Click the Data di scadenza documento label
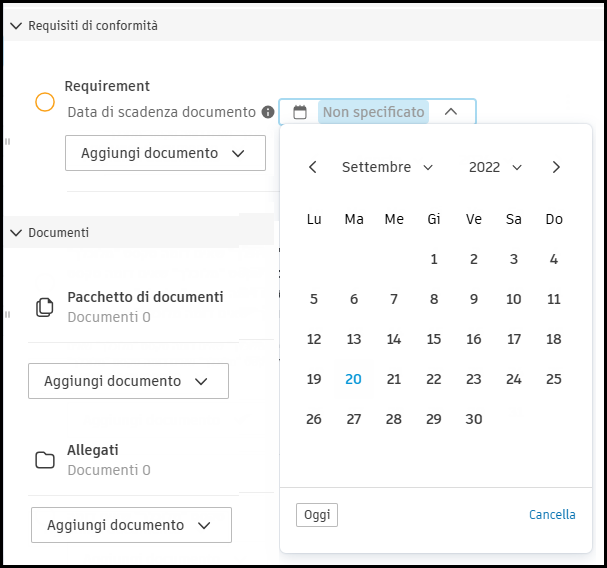The height and width of the screenshot is (568, 607). point(161,112)
